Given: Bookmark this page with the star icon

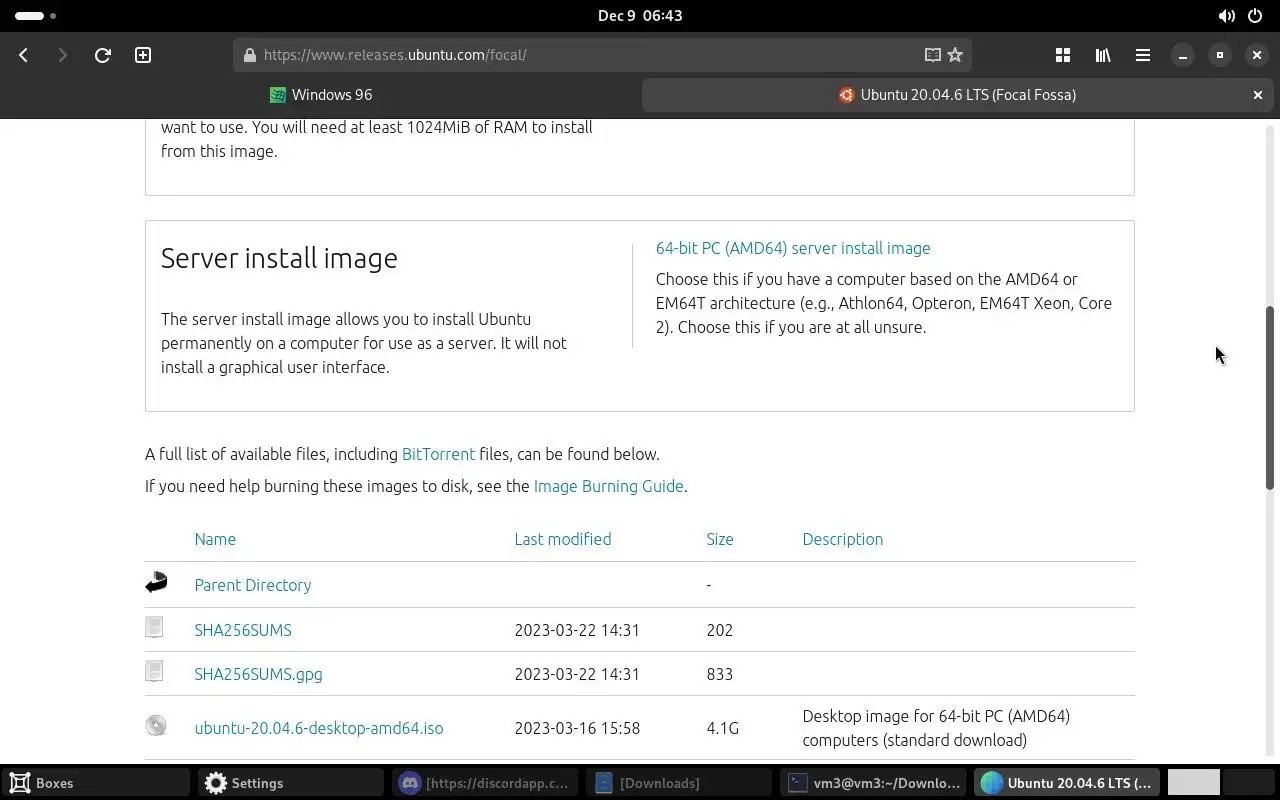Looking at the screenshot, I should 955,55.
